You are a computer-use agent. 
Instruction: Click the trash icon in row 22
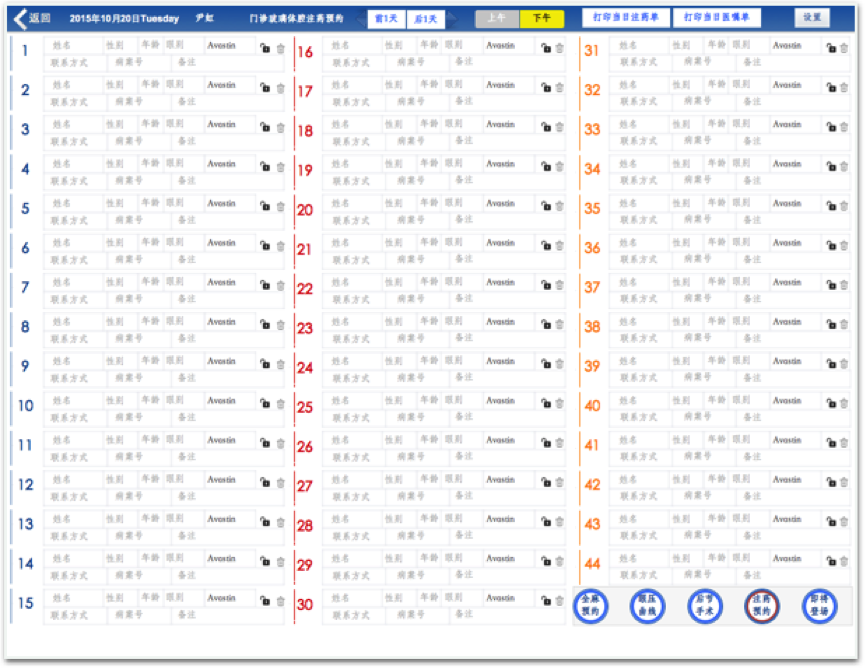(560, 285)
